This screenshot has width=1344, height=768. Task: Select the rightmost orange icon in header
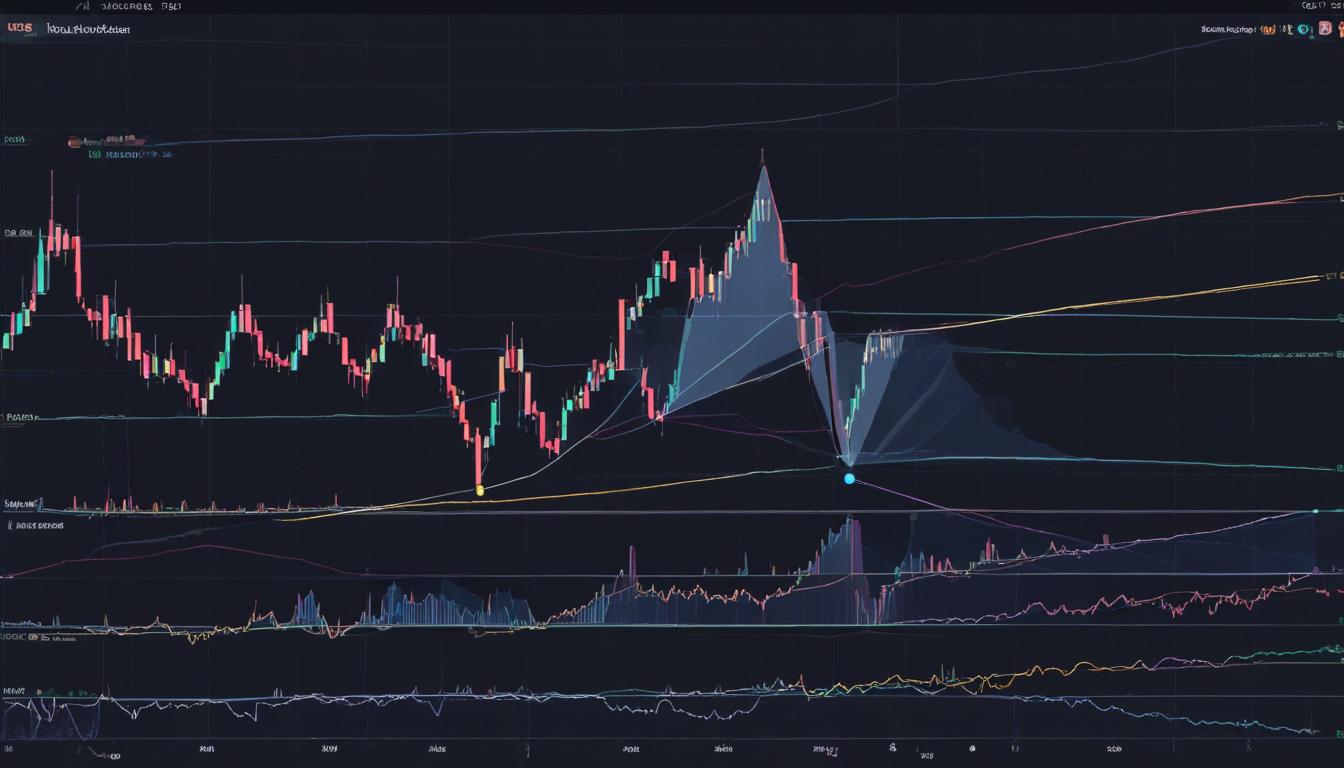(1341, 29)
